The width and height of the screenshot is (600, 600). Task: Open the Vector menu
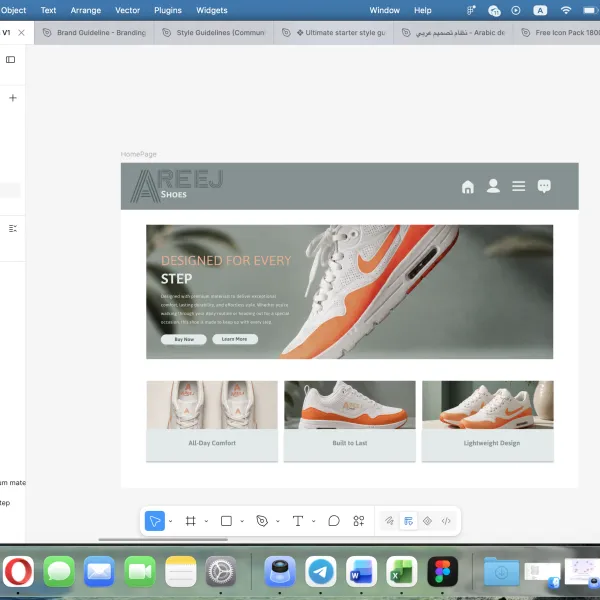[x=127, y=10]
